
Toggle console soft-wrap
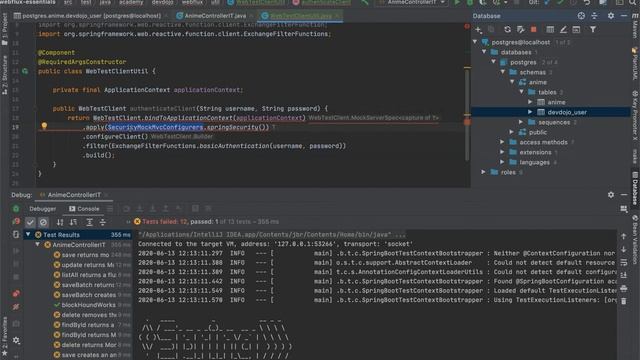click(x=624, y=262)
